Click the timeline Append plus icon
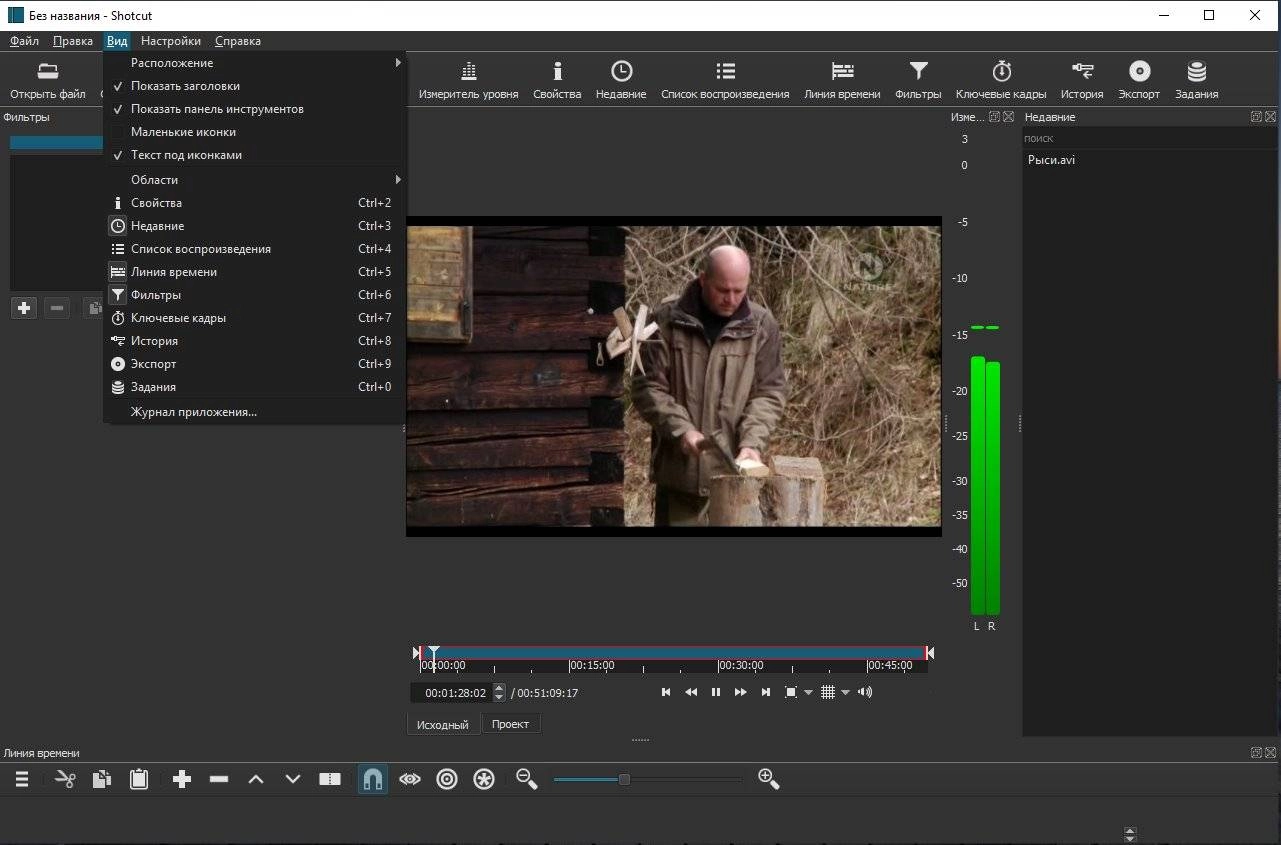1281x845 pixels. 182,779
